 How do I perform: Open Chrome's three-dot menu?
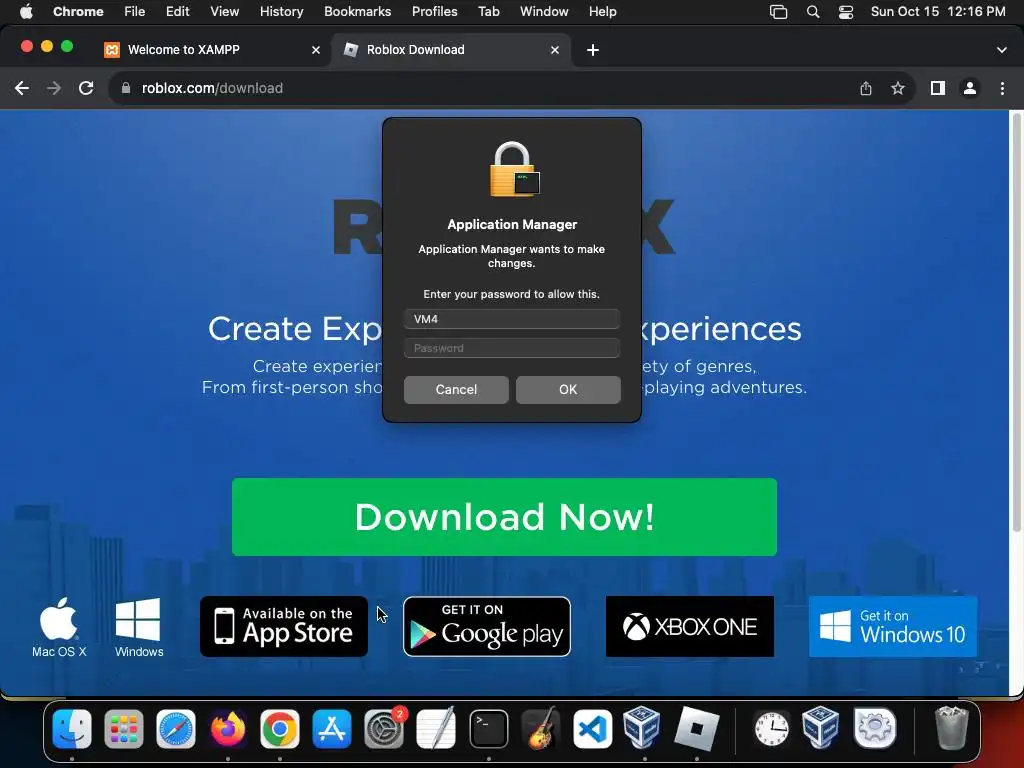click(1002, 88)
